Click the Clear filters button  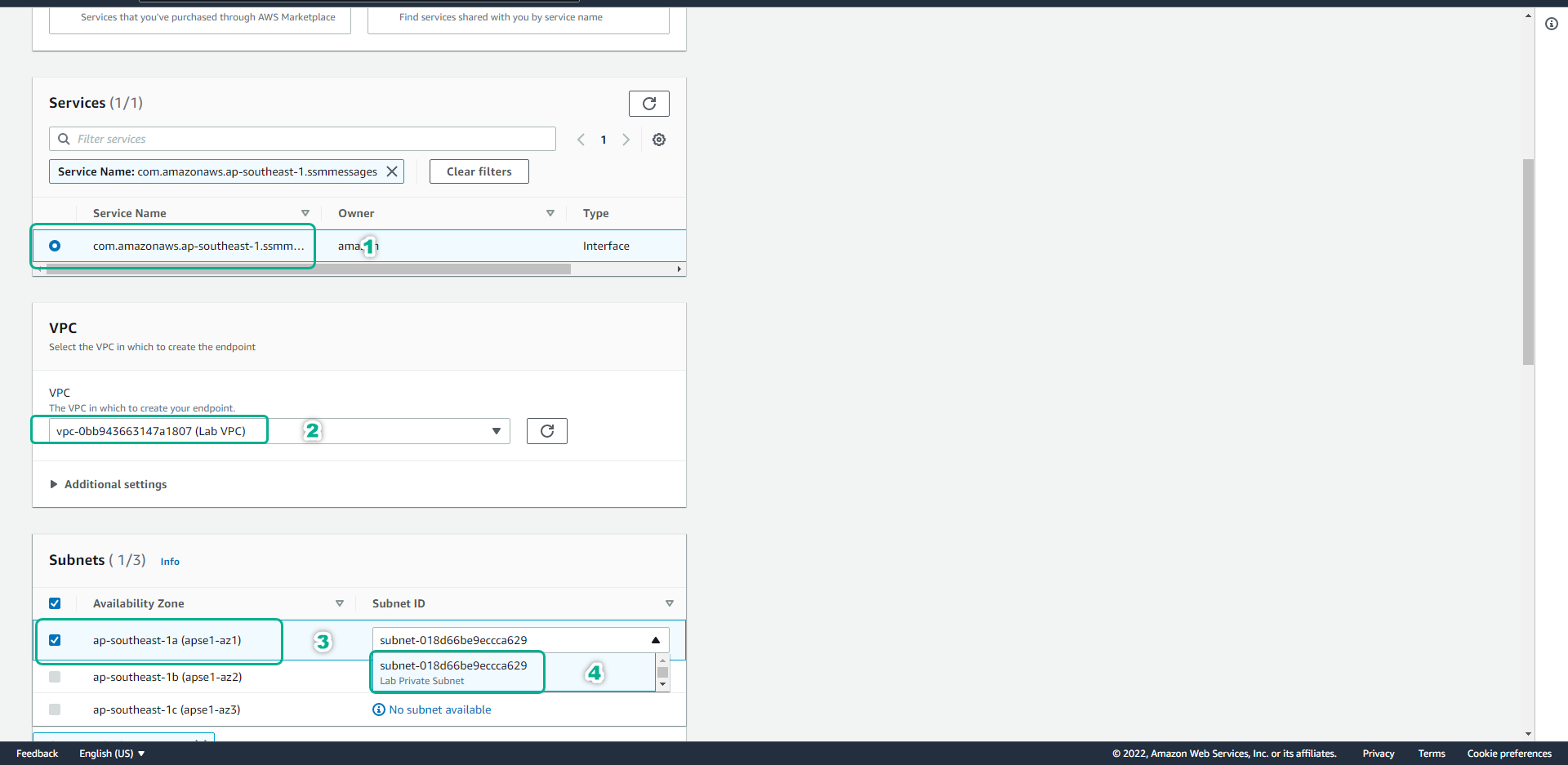point(479,171)
